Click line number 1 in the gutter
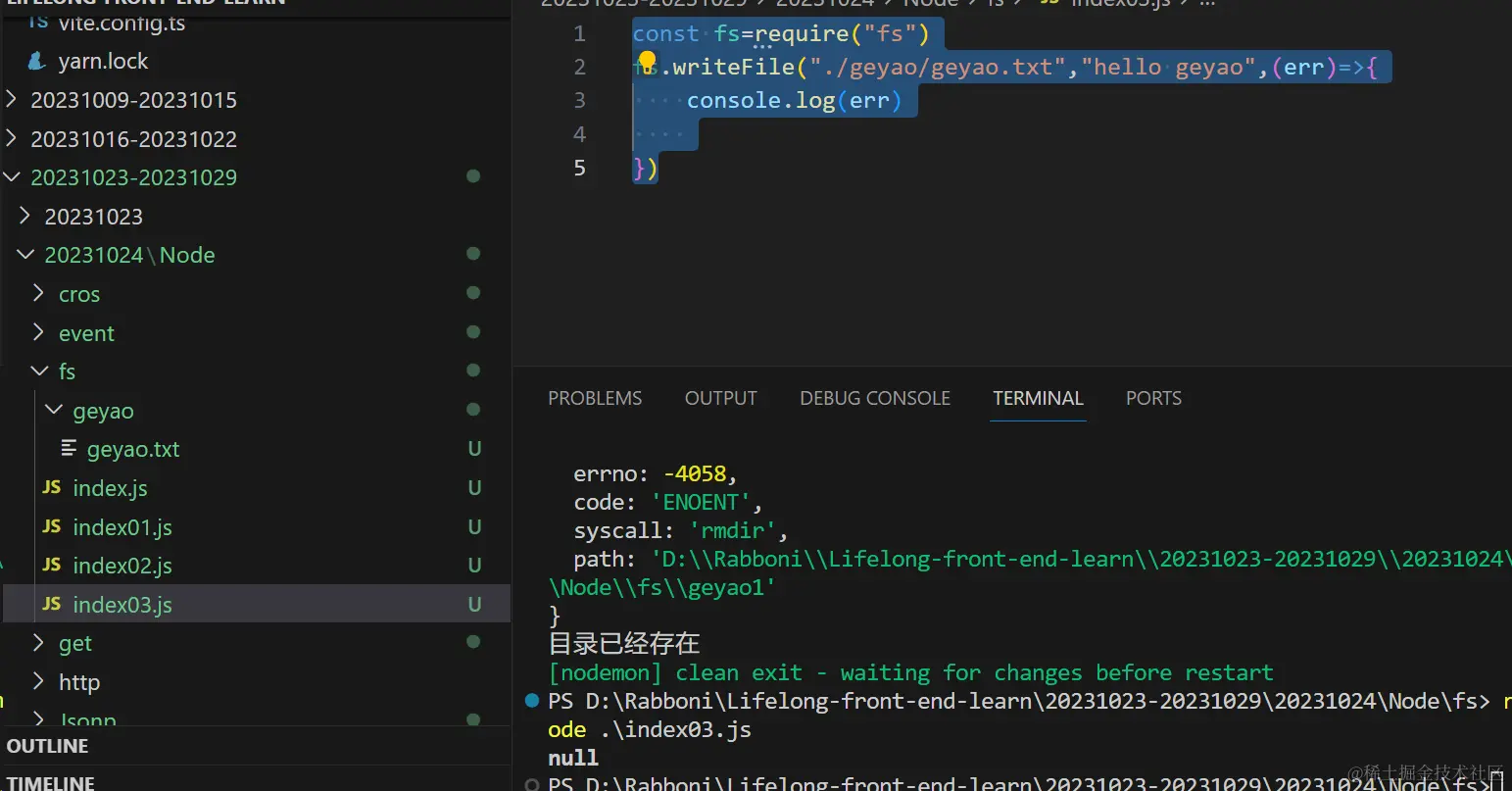 [579, 33]
